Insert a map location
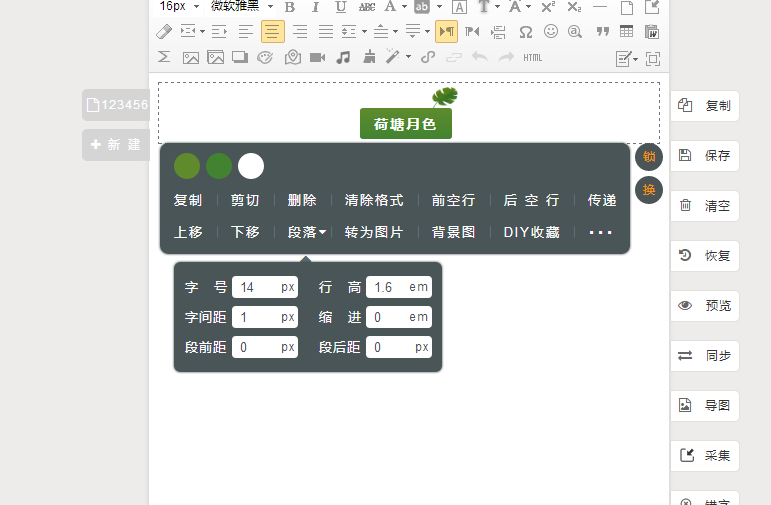Screen dimensions: 771x505 coord(293,58)
